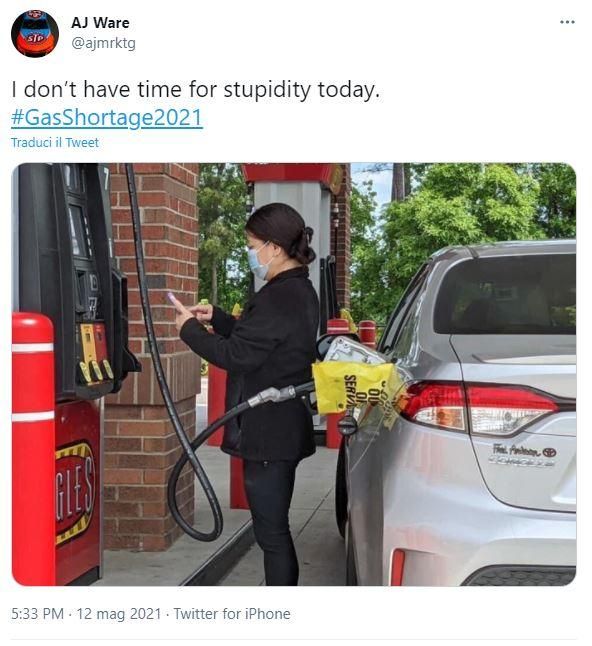Open the tweet's three-dot more options menu
The width and height of the screenshot is (592, 646).
567,22
